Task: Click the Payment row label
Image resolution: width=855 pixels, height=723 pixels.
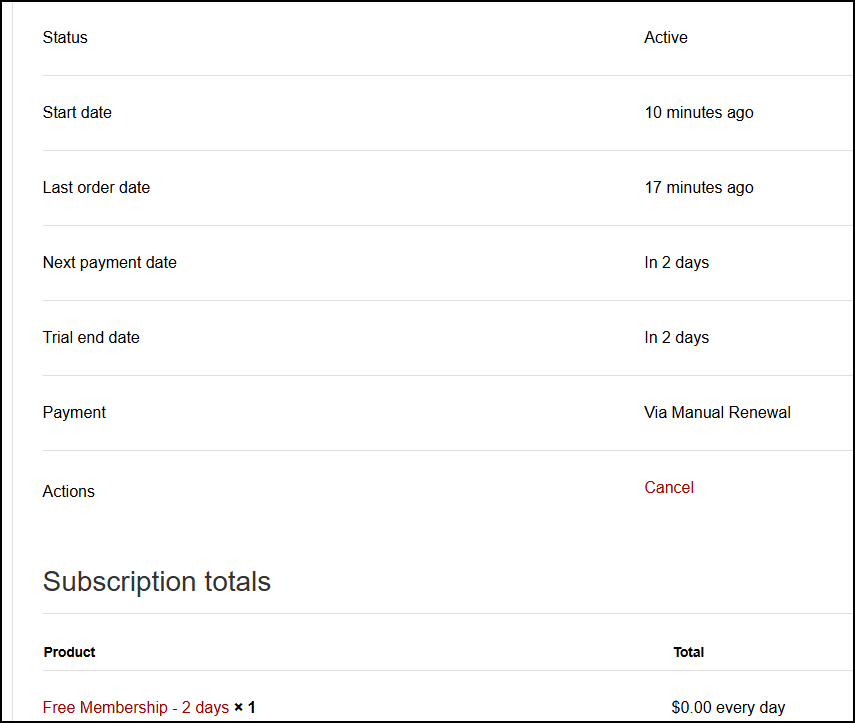Action: (x=74, y=413)
